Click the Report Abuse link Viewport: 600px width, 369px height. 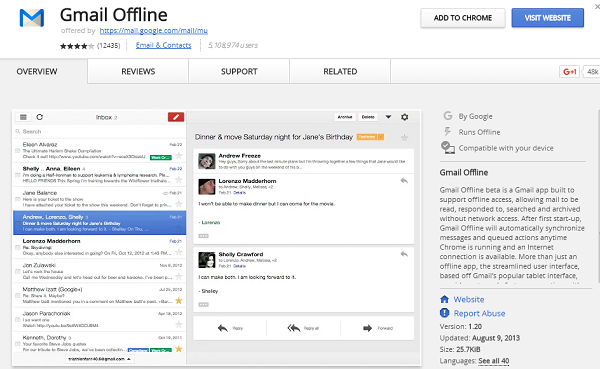click(x=479, y=313)
